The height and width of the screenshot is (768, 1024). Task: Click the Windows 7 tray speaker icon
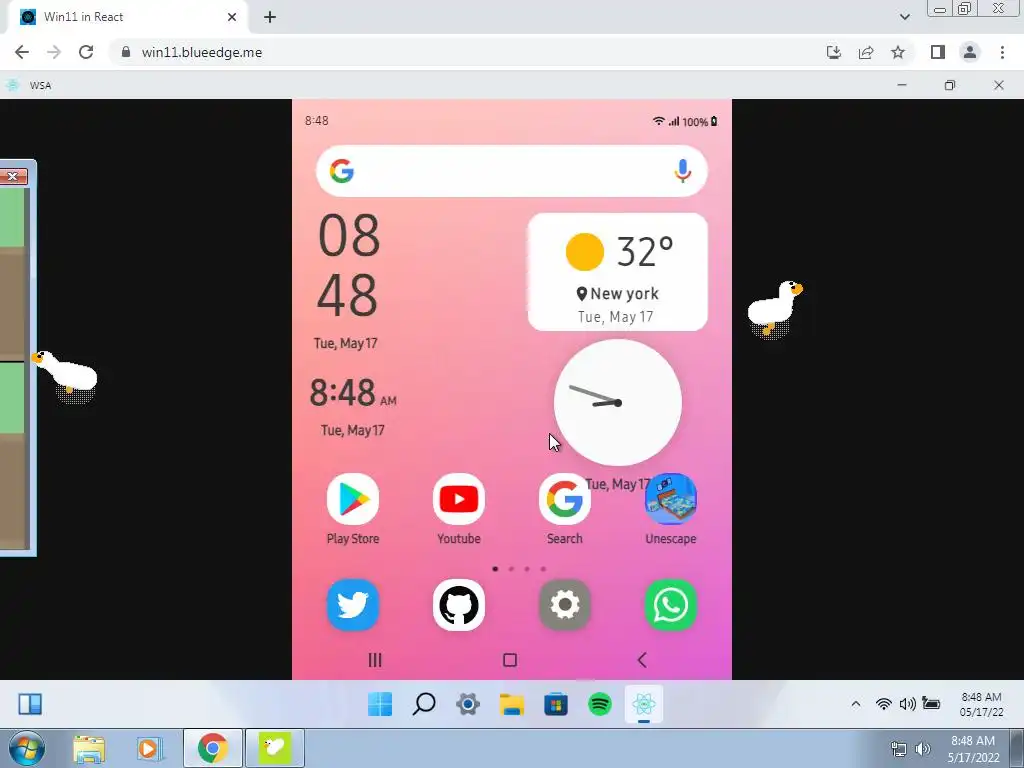(923, 749)
